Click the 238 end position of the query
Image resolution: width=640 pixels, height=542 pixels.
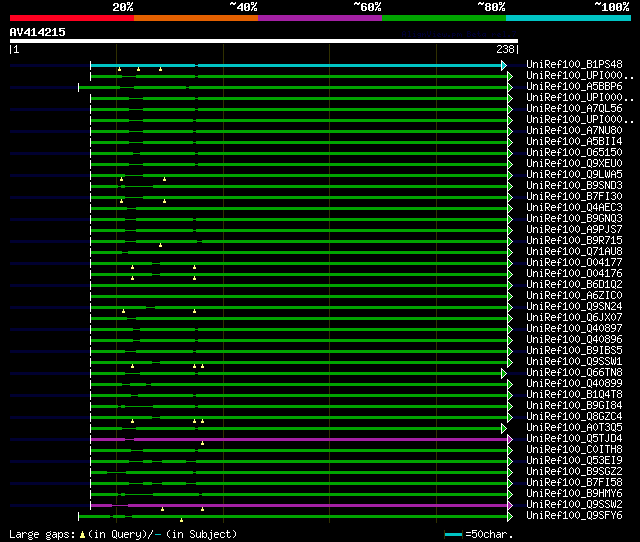pos(505,49)
